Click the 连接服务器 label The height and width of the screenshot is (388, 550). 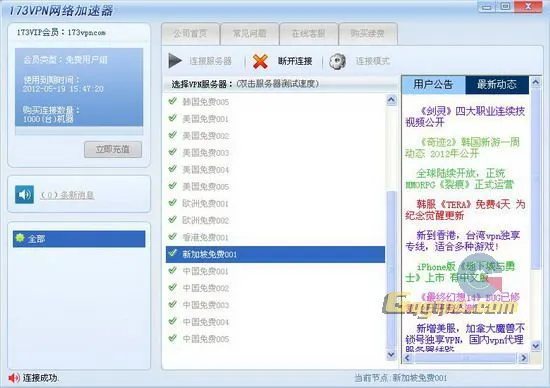click(x=210, y=61)
